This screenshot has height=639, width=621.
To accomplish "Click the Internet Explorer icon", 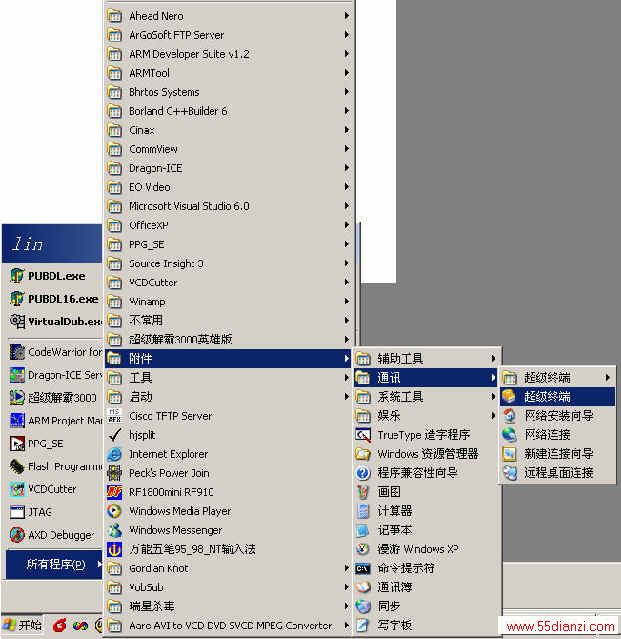I will click(x=115, y=454).
